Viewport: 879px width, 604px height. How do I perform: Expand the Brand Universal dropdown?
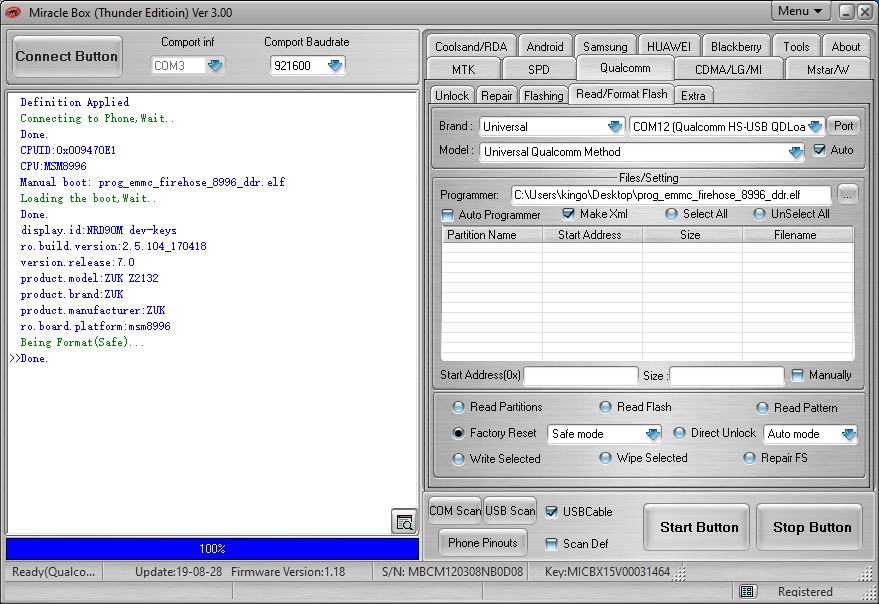[615, 127]
